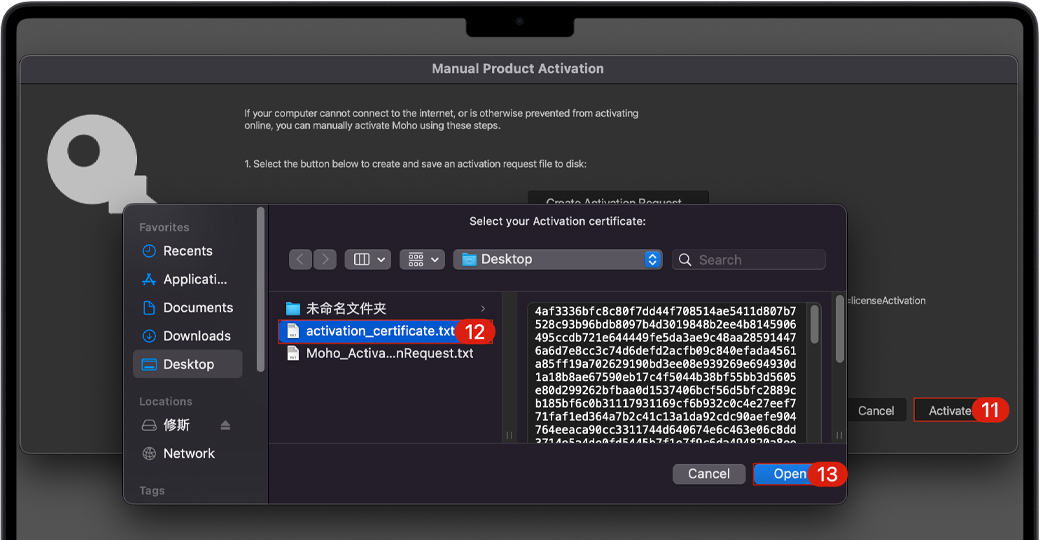
Task: Open the Desktop location popup menu
Action: tap(558, 259)
